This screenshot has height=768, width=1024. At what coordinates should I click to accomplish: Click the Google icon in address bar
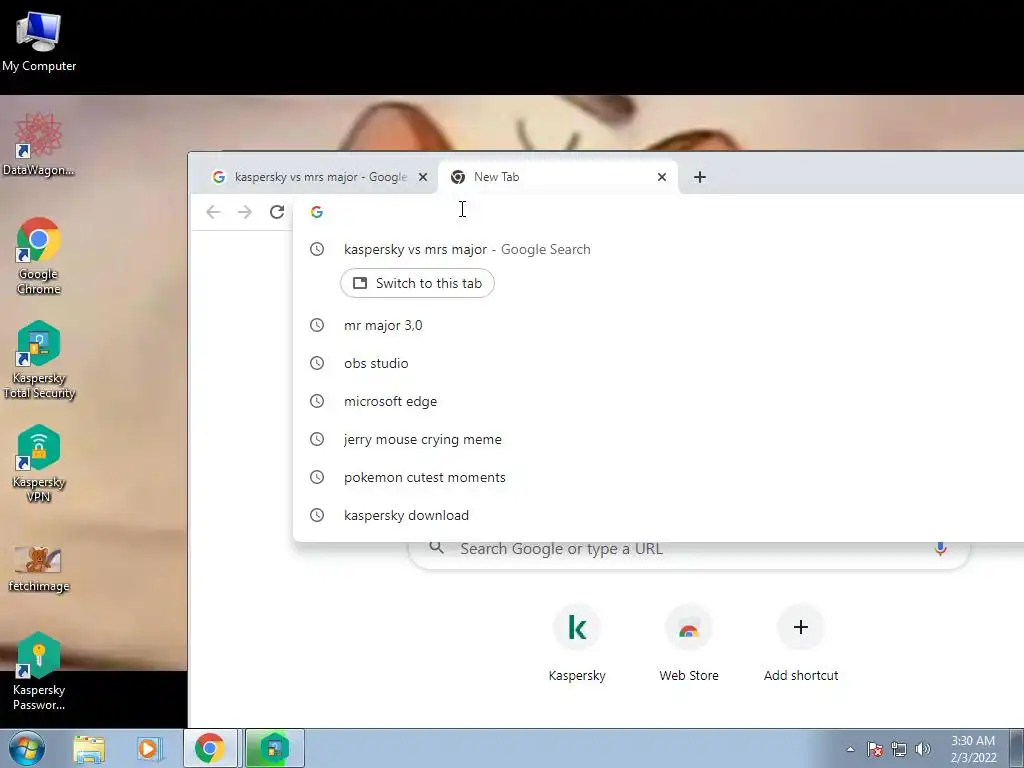tap(317, 212)
